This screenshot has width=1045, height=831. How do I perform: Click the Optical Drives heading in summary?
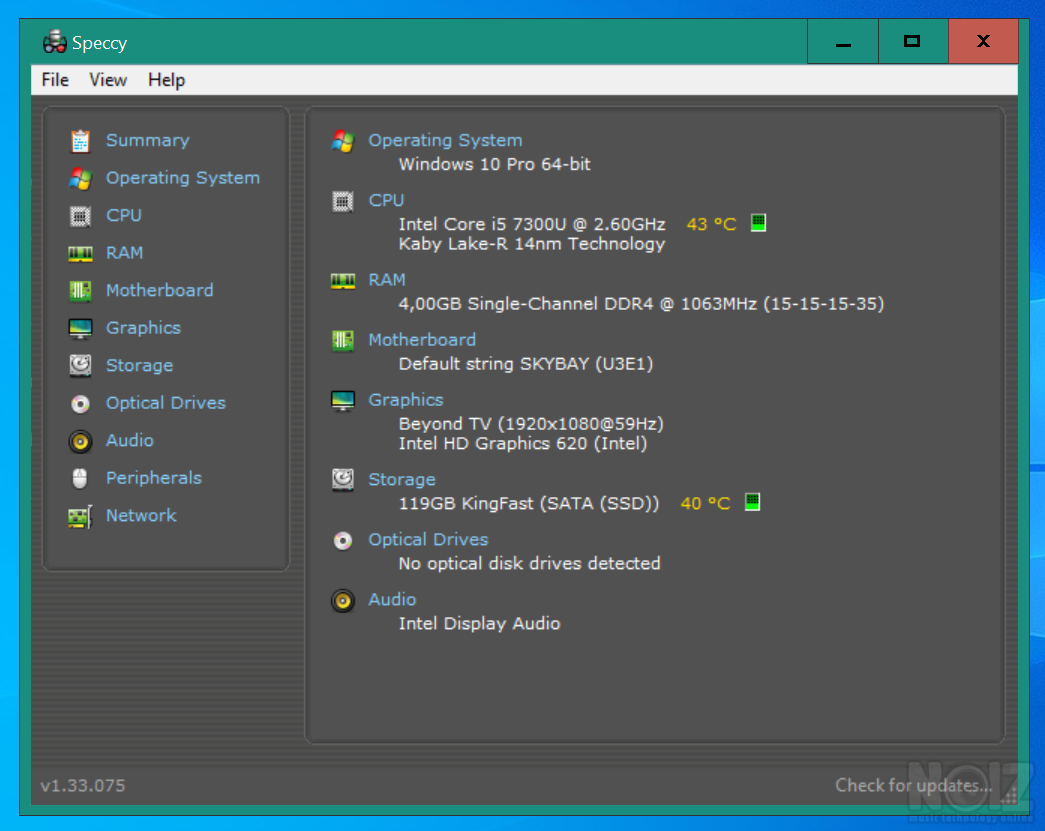tap(428, 539)
